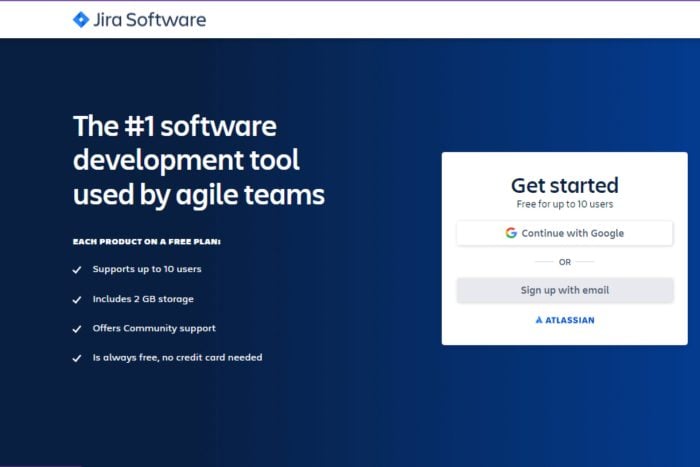Click the #1 software development tool headline

(x=199, y=160)
